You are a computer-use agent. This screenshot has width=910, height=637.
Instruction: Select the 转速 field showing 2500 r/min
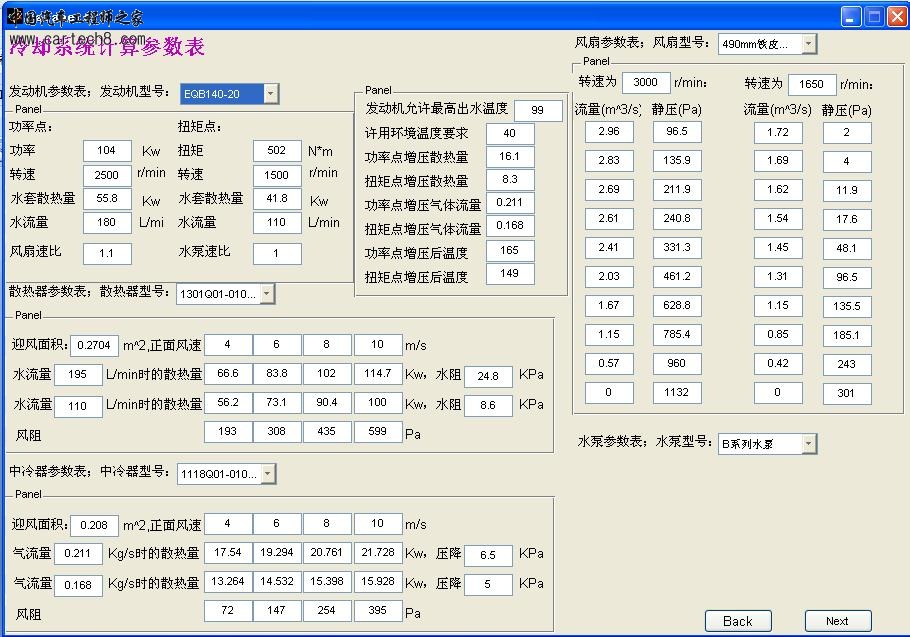(106, 174)
